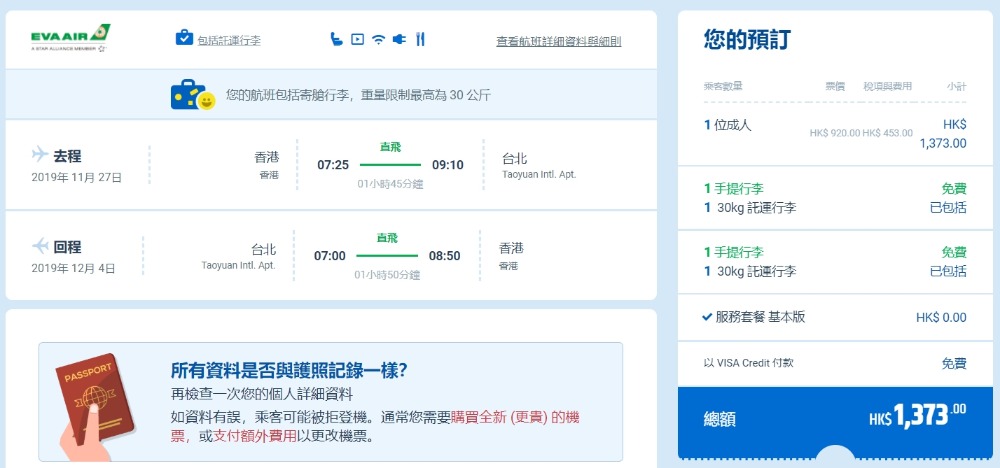
Task: Click the 包括託運行李 link
Action: 228,40
